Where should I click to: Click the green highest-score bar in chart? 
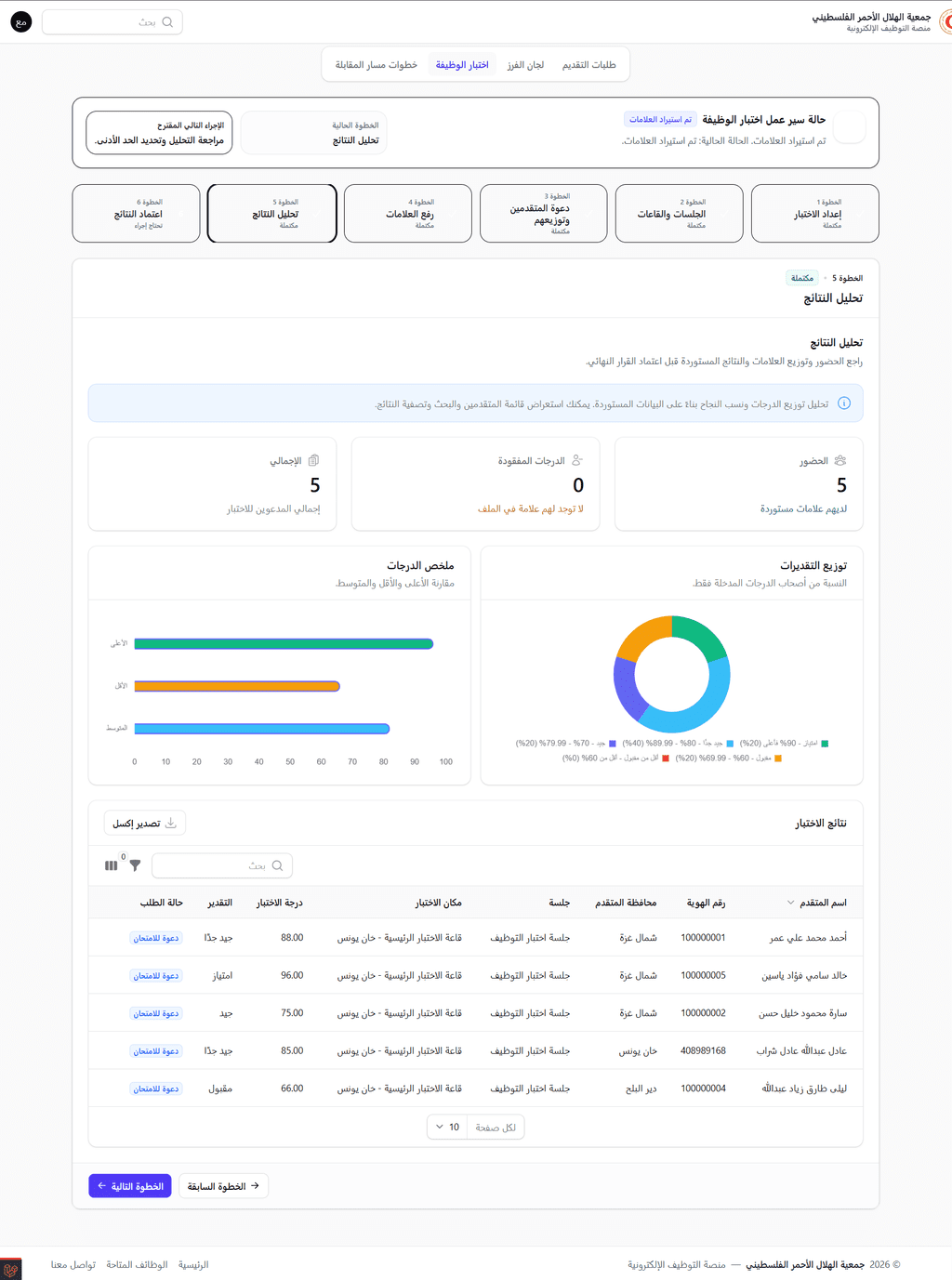coord(284,643)
